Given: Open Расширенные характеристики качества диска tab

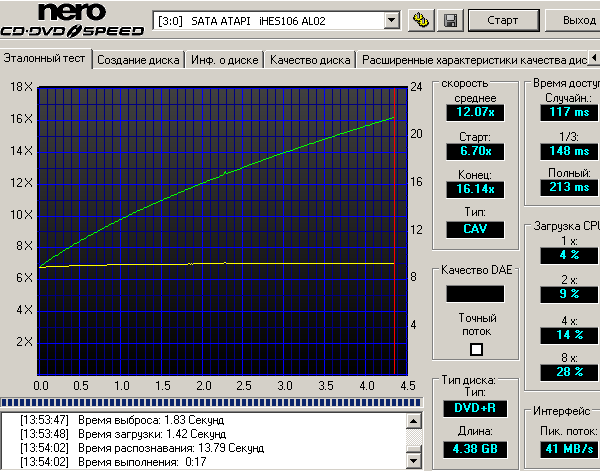Looking at the screenshot, I should pos(474,60).
